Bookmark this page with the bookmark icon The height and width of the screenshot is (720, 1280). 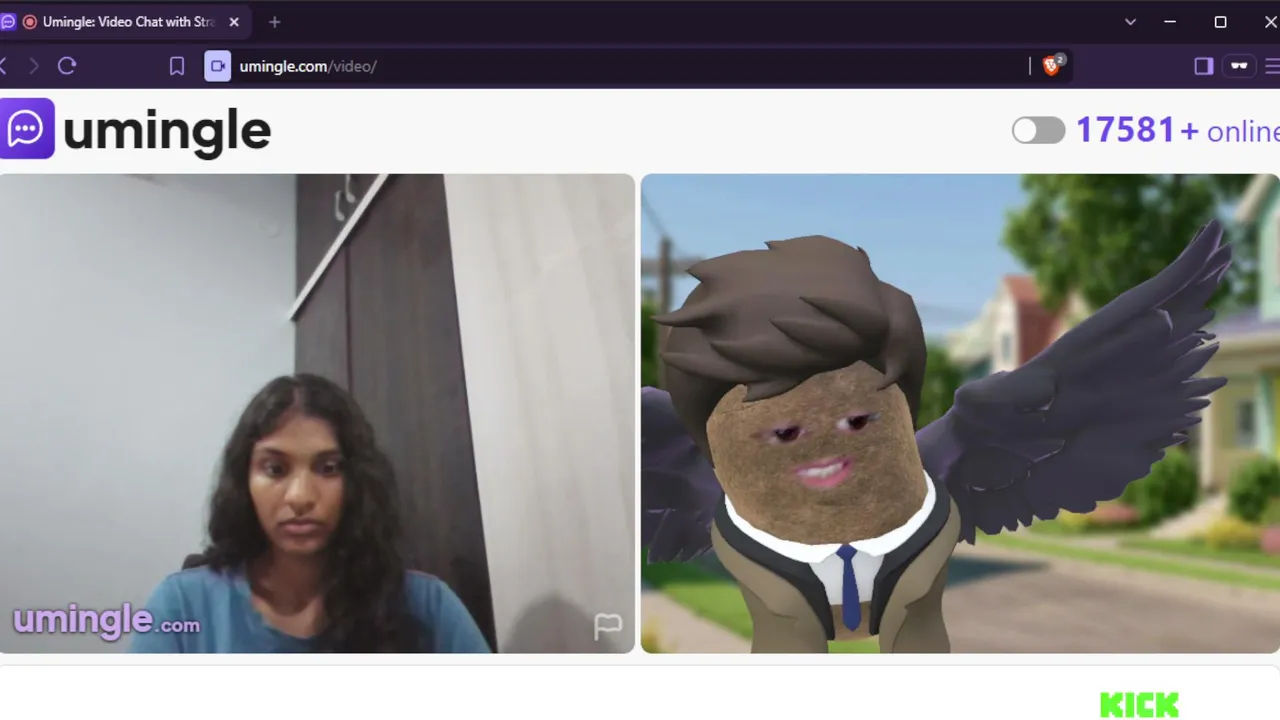pyautogui.click(x=177, y=66)
